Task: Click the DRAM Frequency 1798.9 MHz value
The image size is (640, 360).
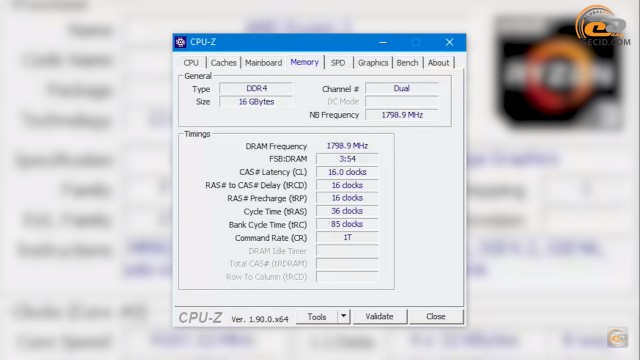Action: click(x=347, y=146)
